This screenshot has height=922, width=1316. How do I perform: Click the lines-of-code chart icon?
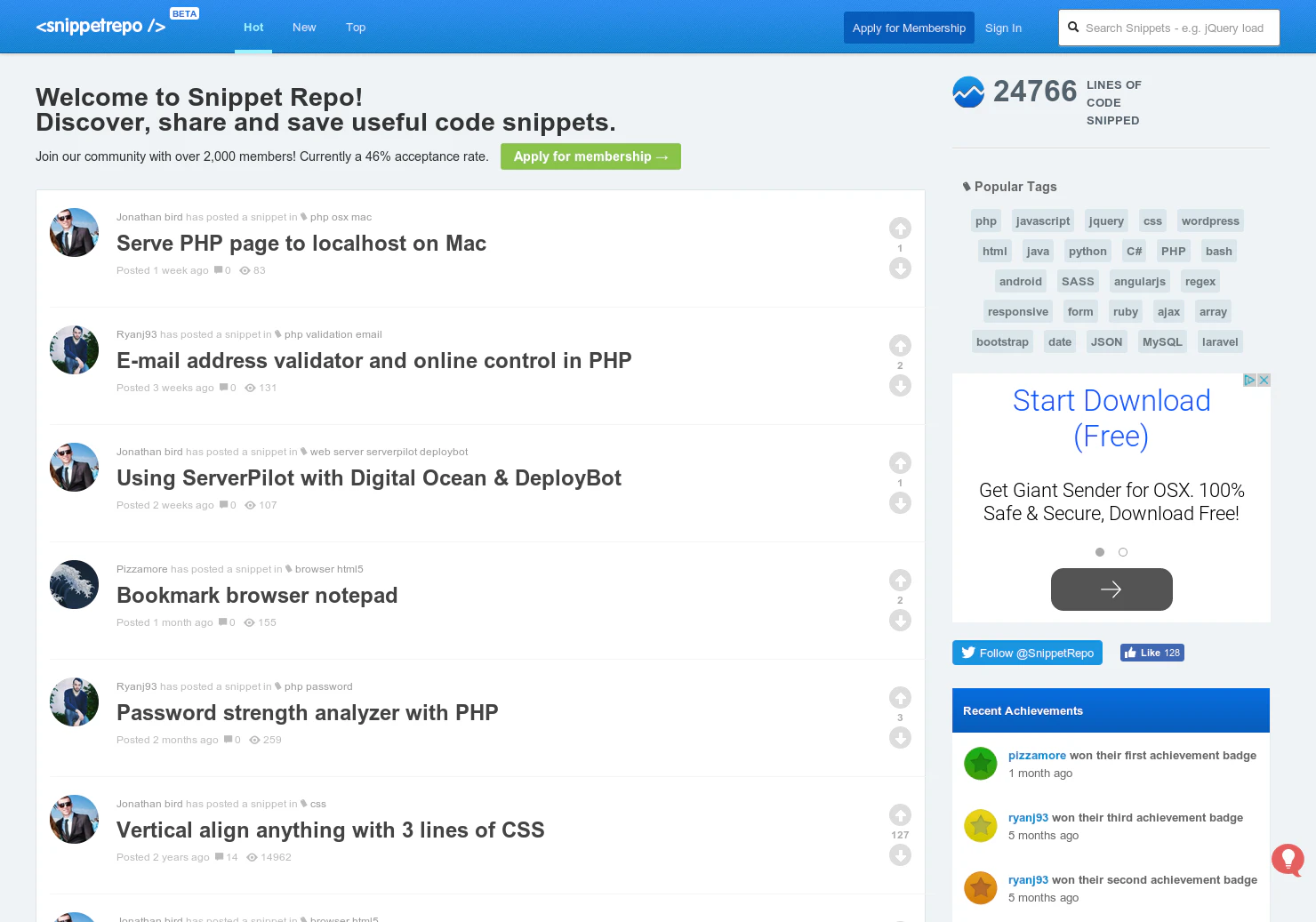pos(968,91)
